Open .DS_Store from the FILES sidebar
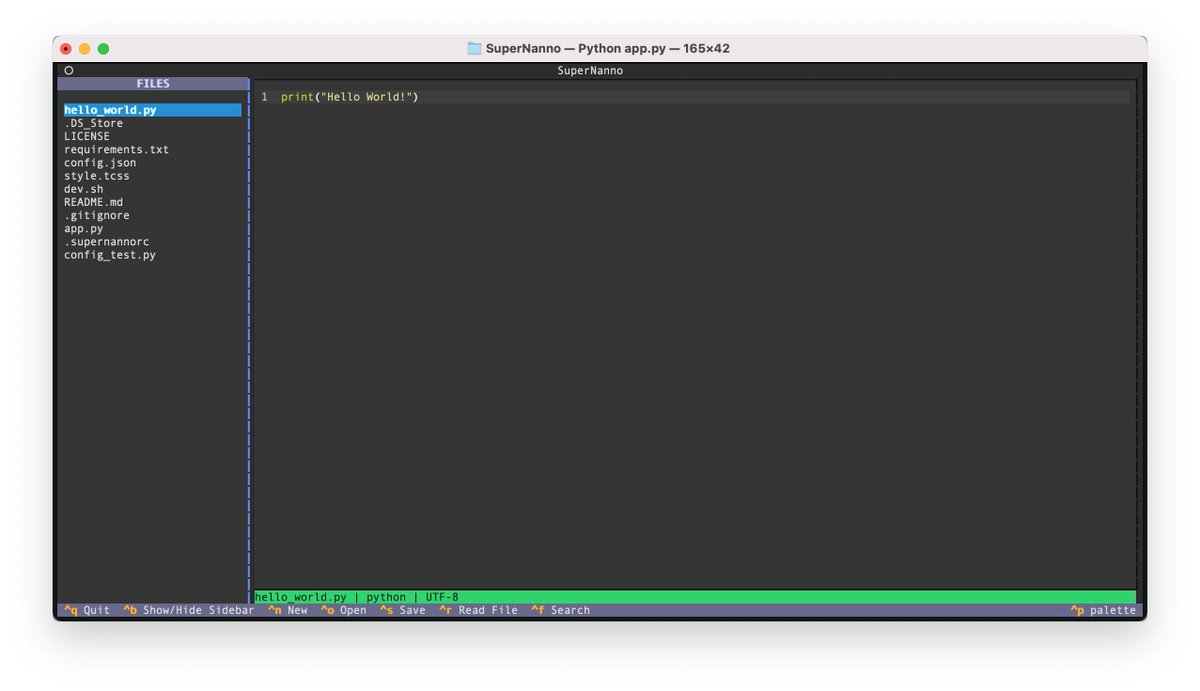 pos(93,123)
